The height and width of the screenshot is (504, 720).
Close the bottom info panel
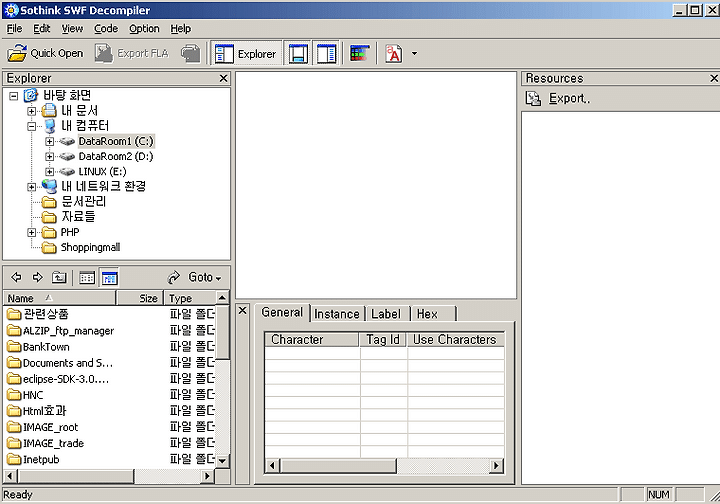point(242,311)
